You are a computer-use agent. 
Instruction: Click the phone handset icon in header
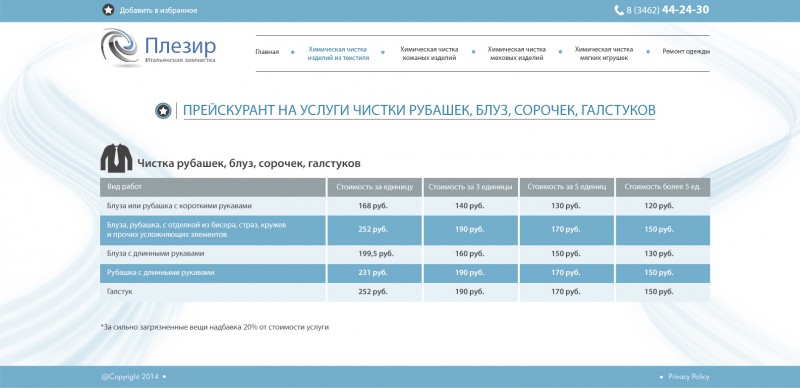coord(619,10)
